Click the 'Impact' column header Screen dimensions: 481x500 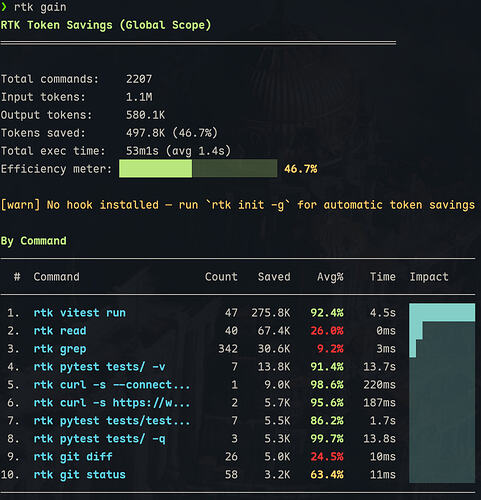tap(429, 277)
